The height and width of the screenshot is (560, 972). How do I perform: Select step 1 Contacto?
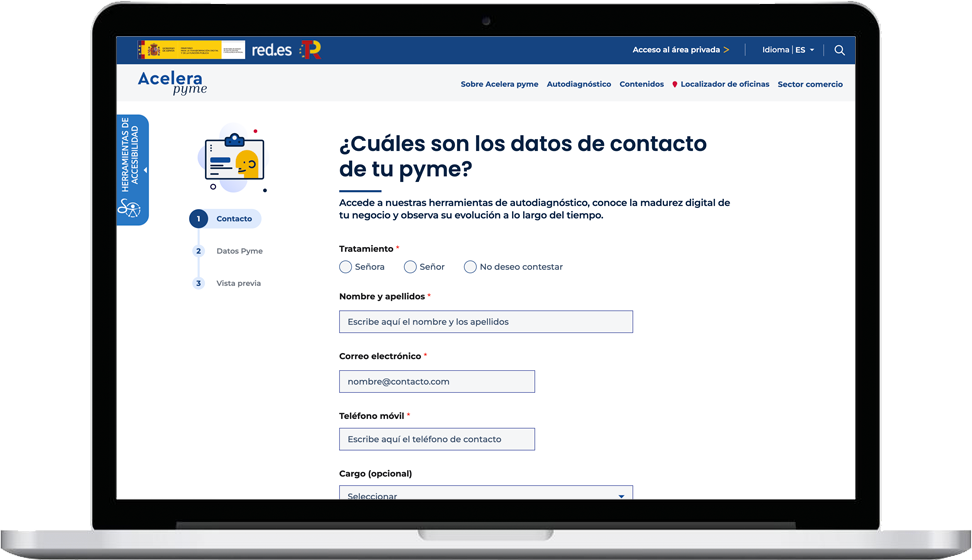[x=225, y=218]
